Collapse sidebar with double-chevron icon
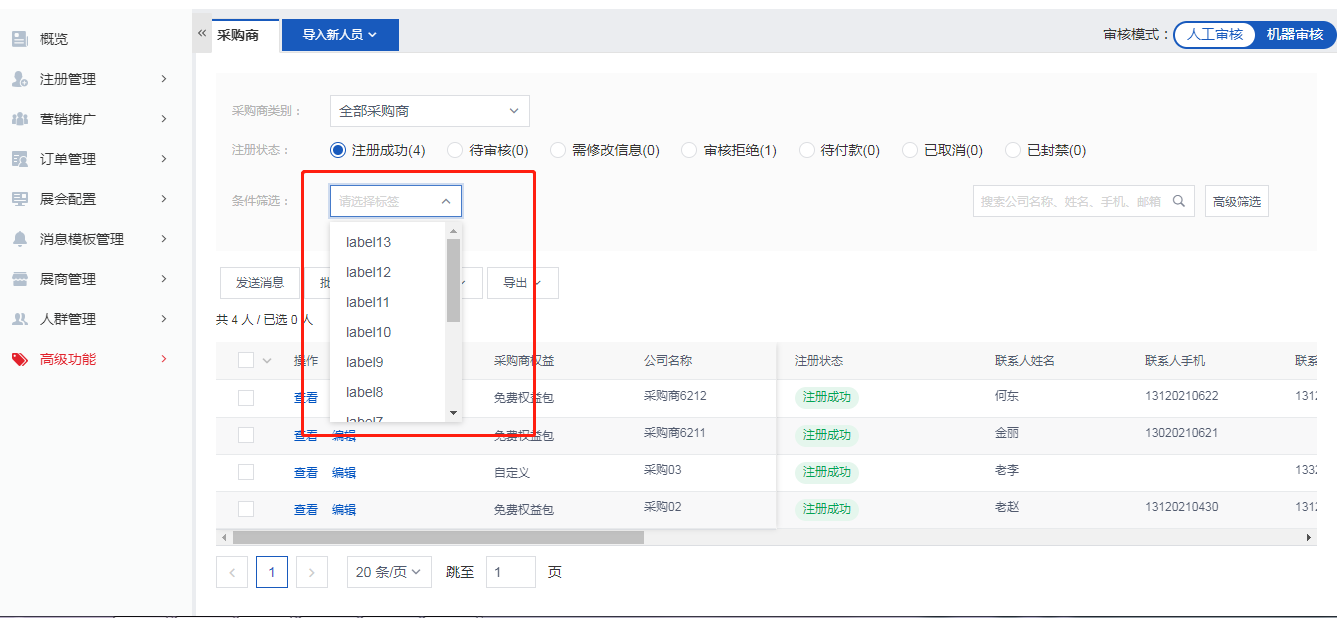 pyautogui.click(x=202, y=33)
